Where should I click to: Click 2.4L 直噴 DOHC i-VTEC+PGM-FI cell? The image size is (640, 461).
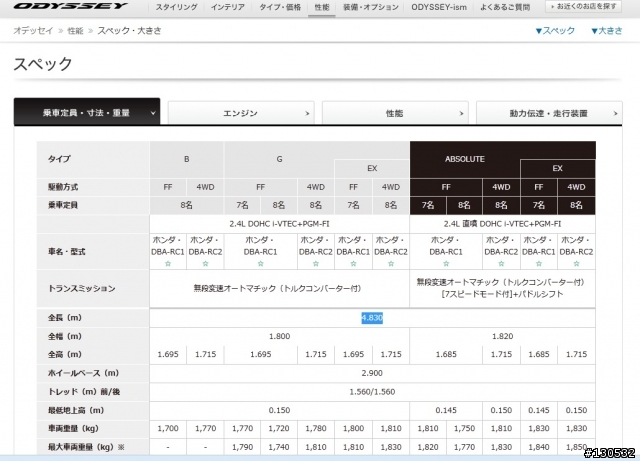[x=502, y=224]
